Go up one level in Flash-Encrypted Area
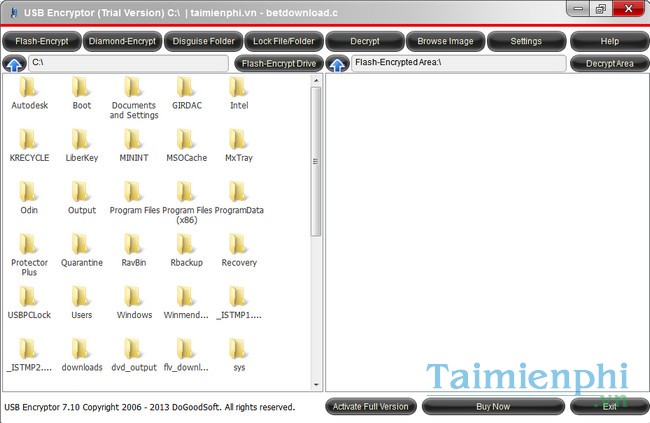Image resolution: width=650 pixels, height=423 pixels. (x=337, y=64)
